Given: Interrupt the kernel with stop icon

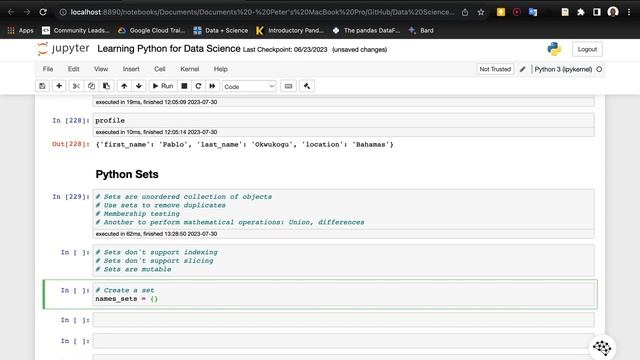Looking at the screenshot, I should (184, 86).
